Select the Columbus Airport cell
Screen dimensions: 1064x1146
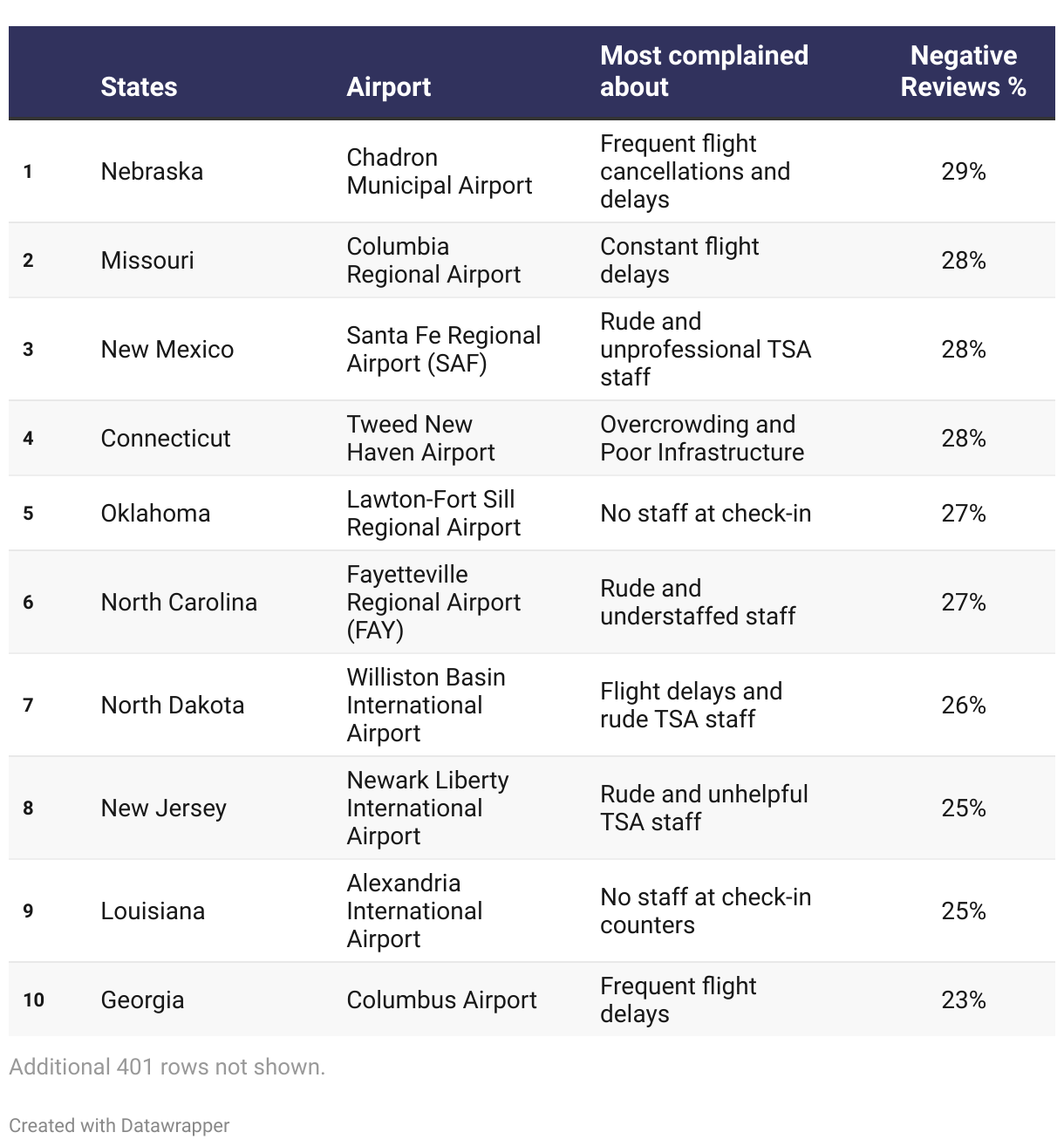441,1000
